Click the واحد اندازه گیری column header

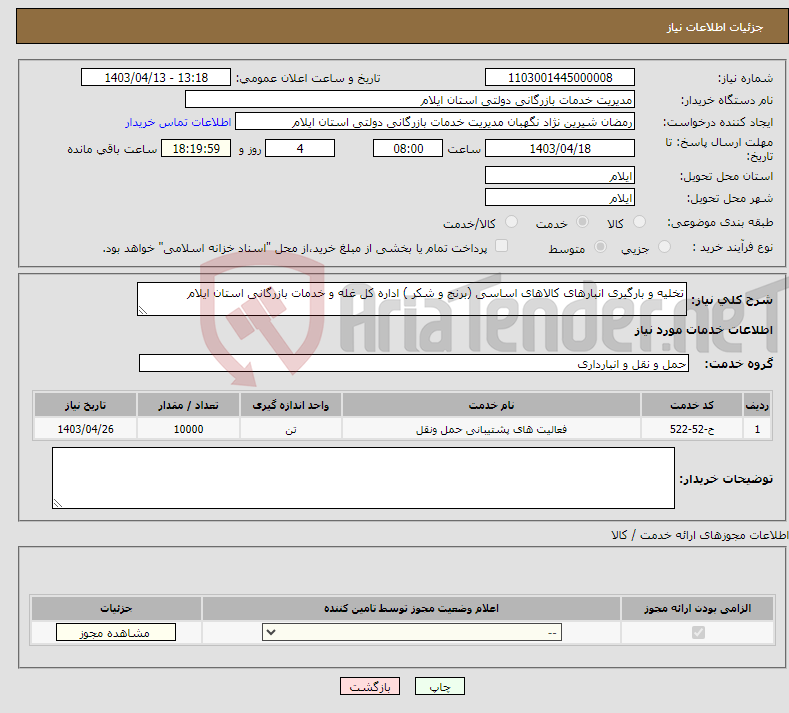[291, 405]
